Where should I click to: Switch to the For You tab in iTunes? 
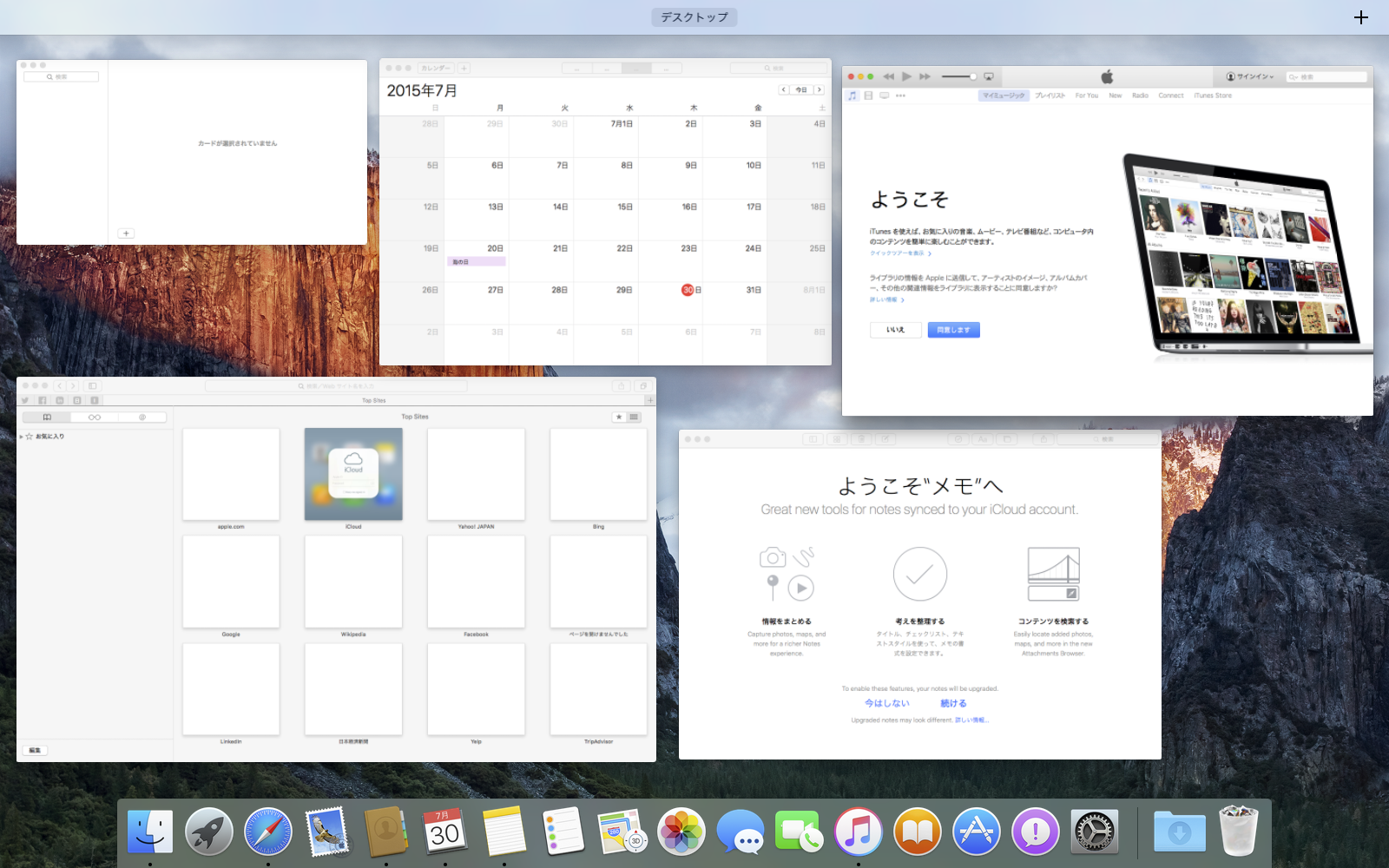coord(1087,95)
